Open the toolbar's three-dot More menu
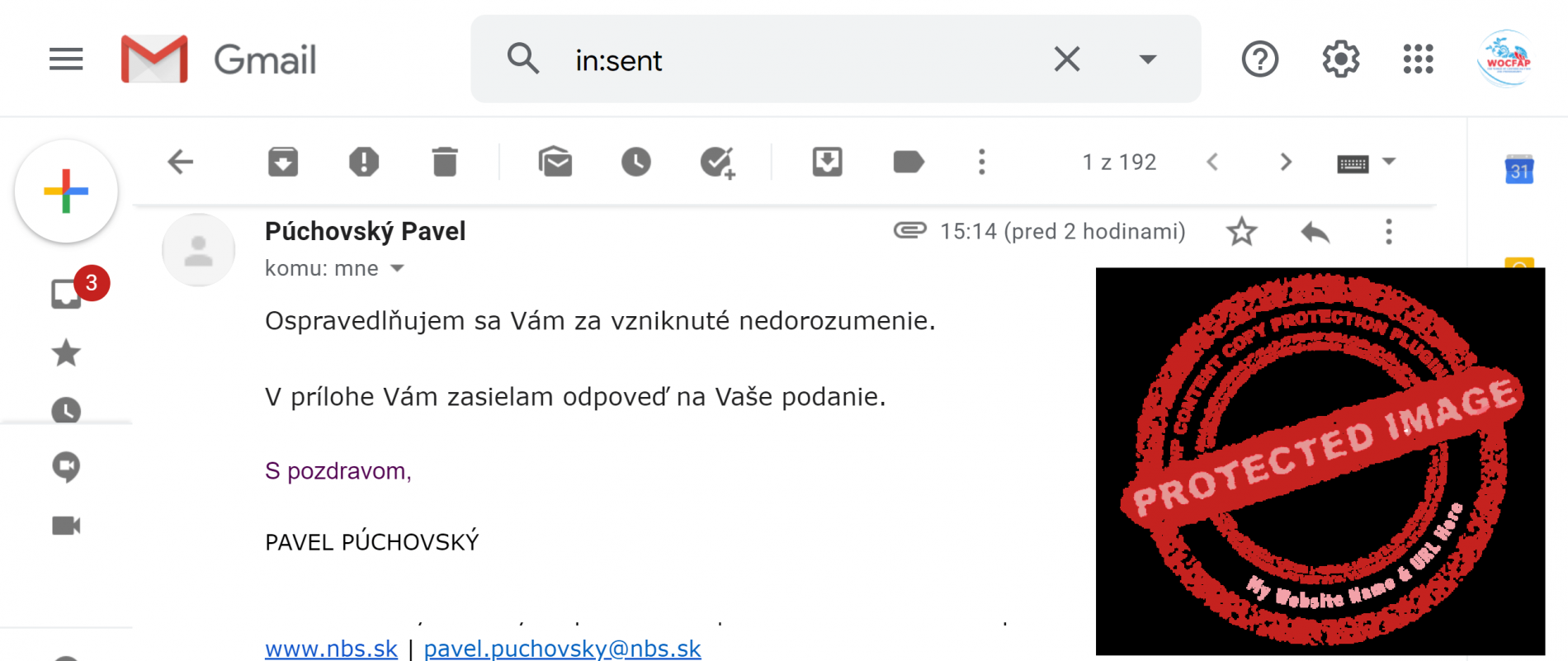 (x=982, y=162)
